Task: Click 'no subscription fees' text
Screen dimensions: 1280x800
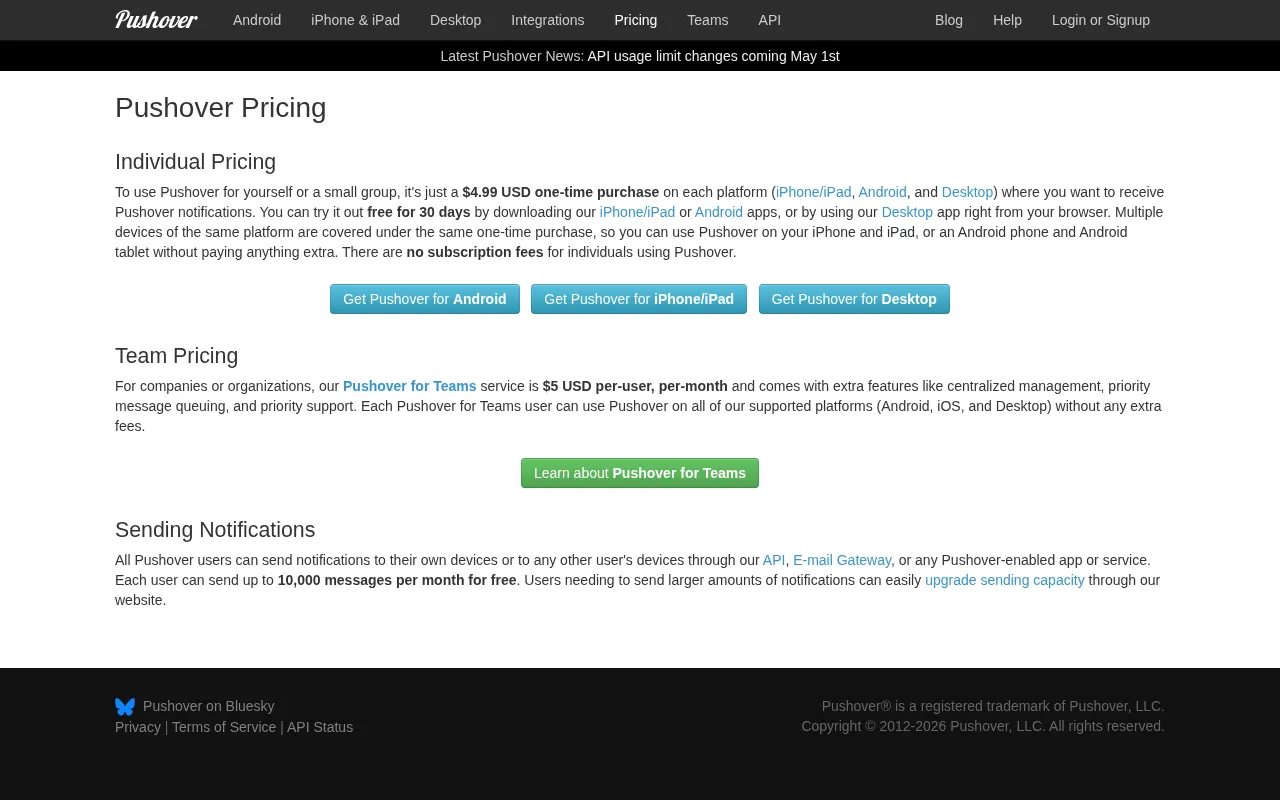Action: (x=475, y=252)
